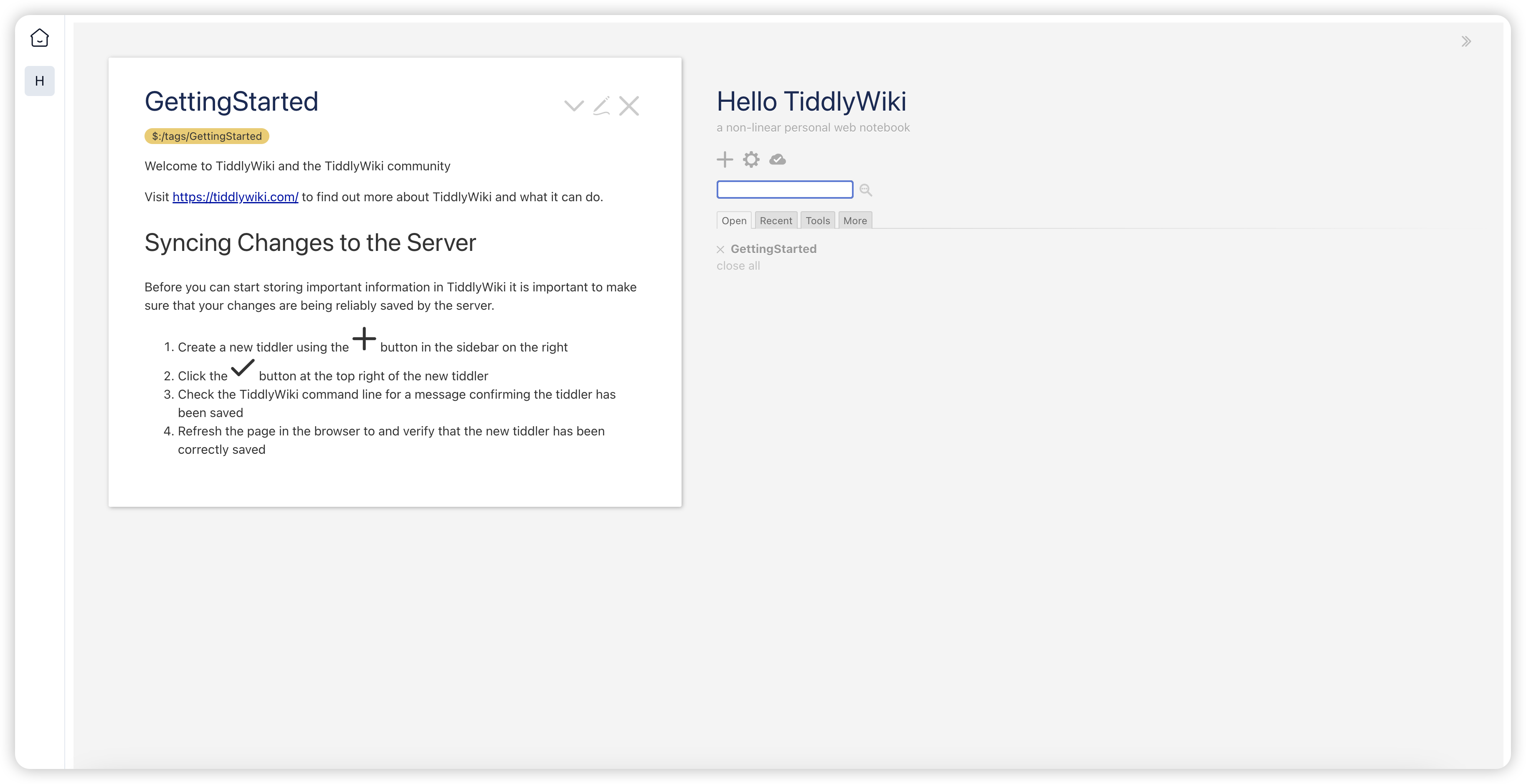
Task: Open control panel gear icon
Action: pos(751,159)
